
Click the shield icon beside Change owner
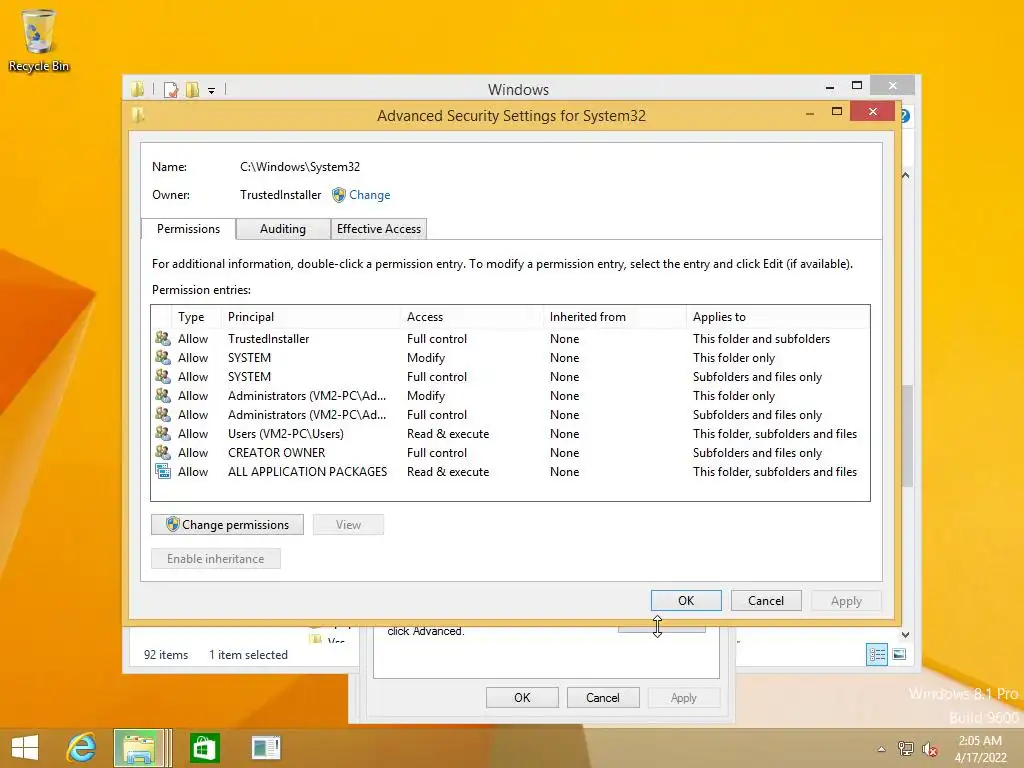pos(338,195)
